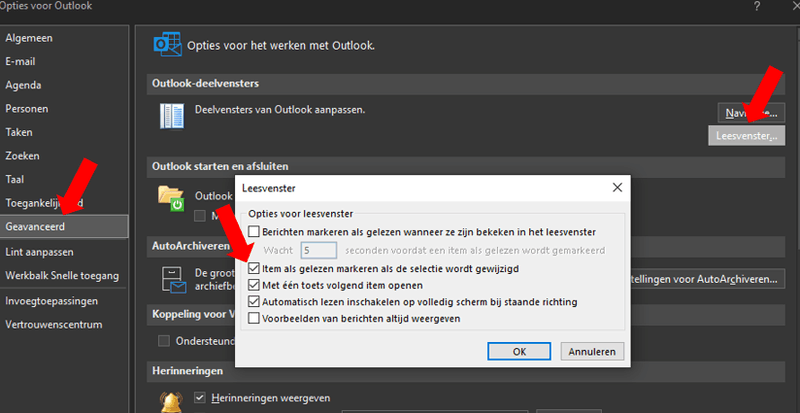Click the Outlook-deelvensters section heading

point(206,84)
